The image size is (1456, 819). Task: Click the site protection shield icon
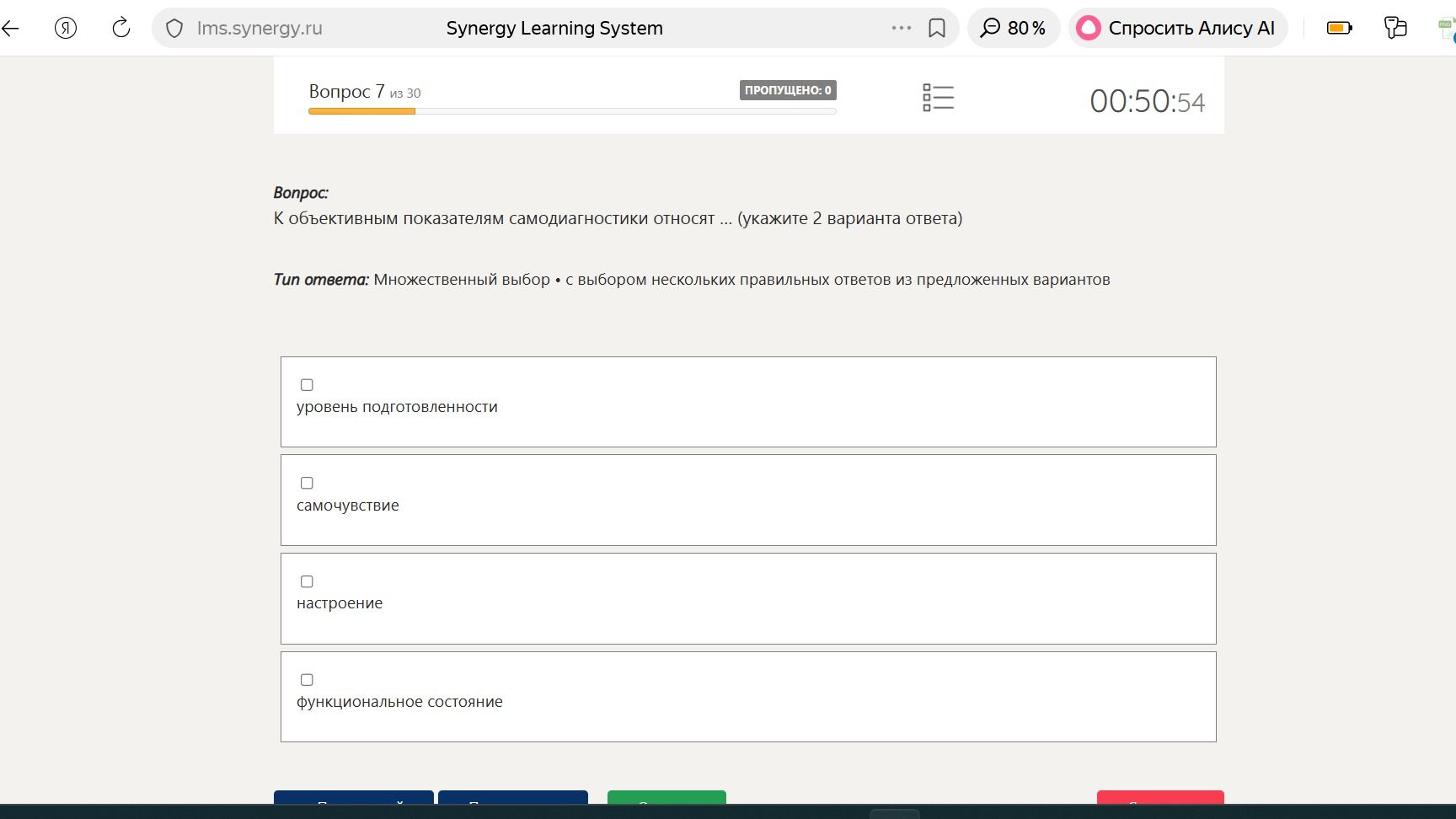point(174,29)
